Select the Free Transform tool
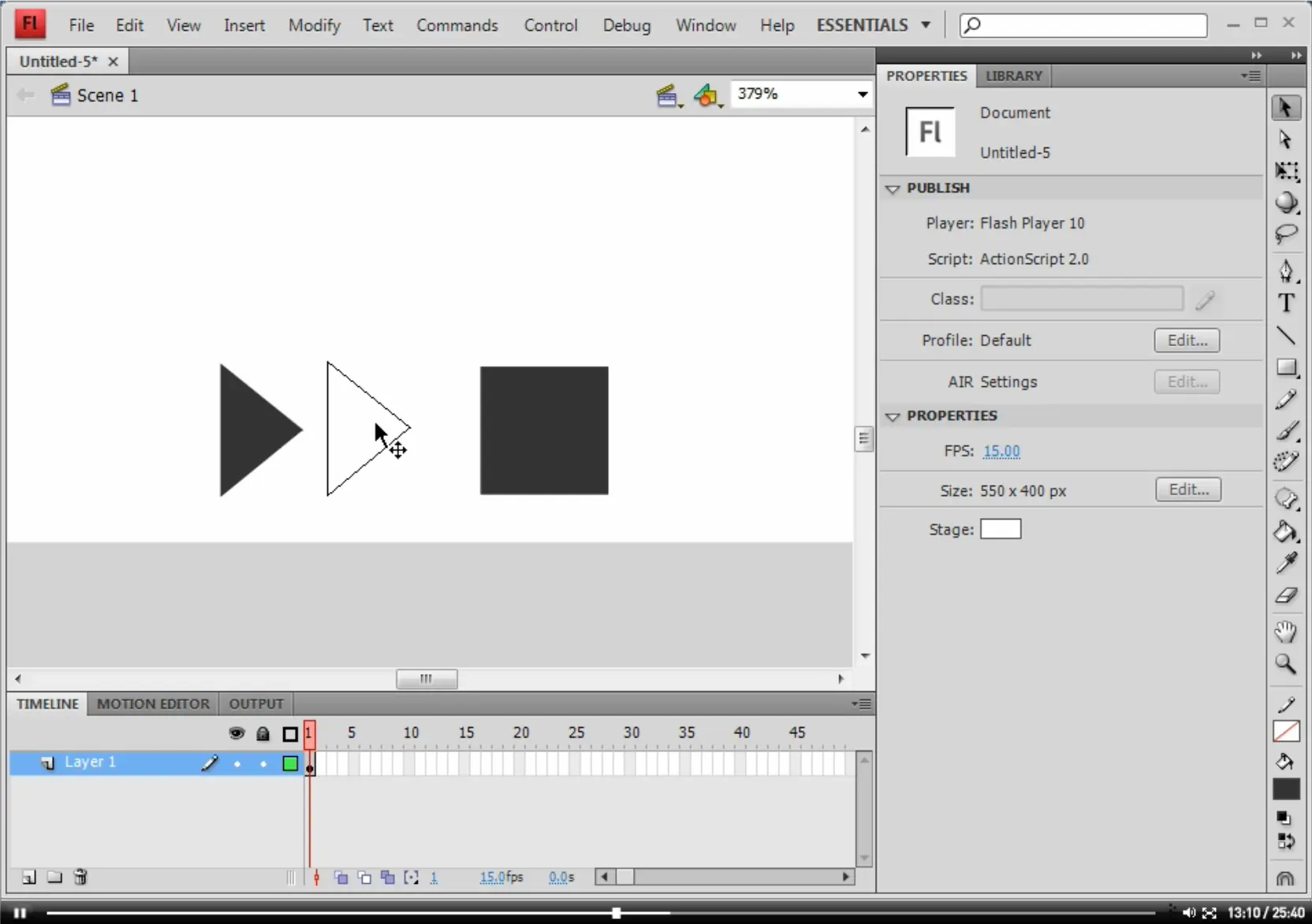The image size is (1312, 924). 1286,171
